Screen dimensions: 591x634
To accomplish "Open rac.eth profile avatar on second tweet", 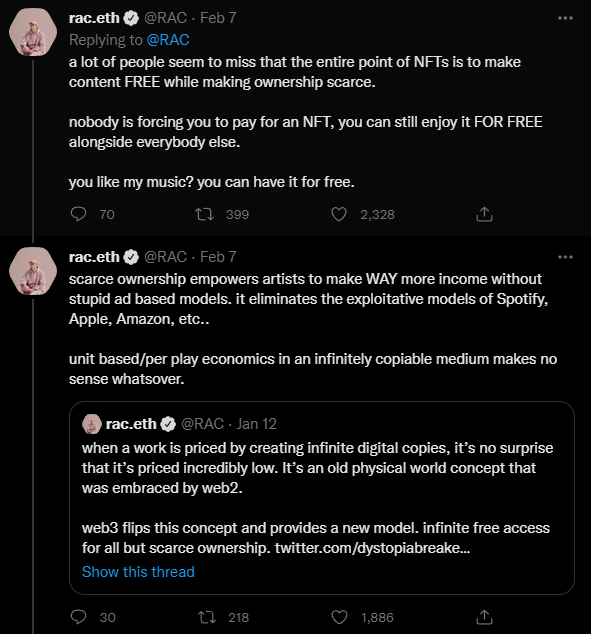I will (33, 271).
